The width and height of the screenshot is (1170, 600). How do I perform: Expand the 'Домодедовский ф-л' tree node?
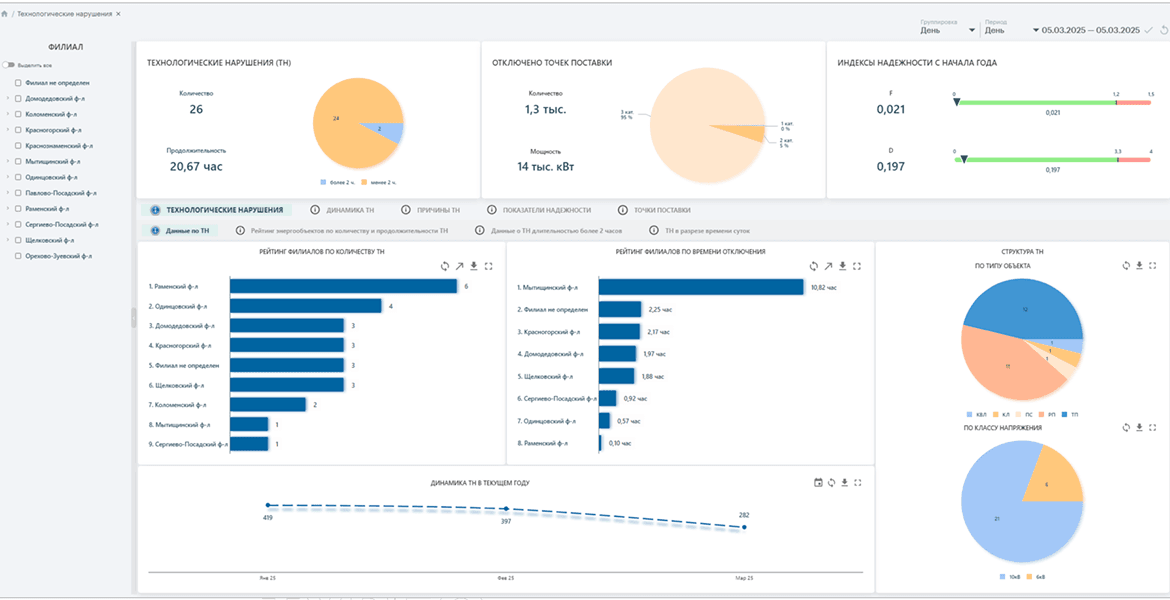point(7,99)
